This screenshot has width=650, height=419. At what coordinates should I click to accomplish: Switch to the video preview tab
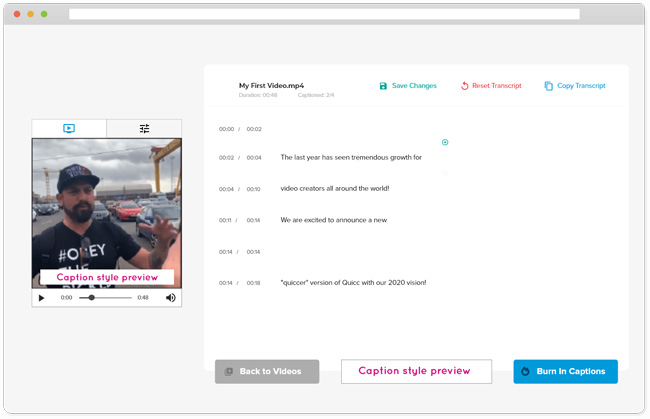tap(69, 128)
